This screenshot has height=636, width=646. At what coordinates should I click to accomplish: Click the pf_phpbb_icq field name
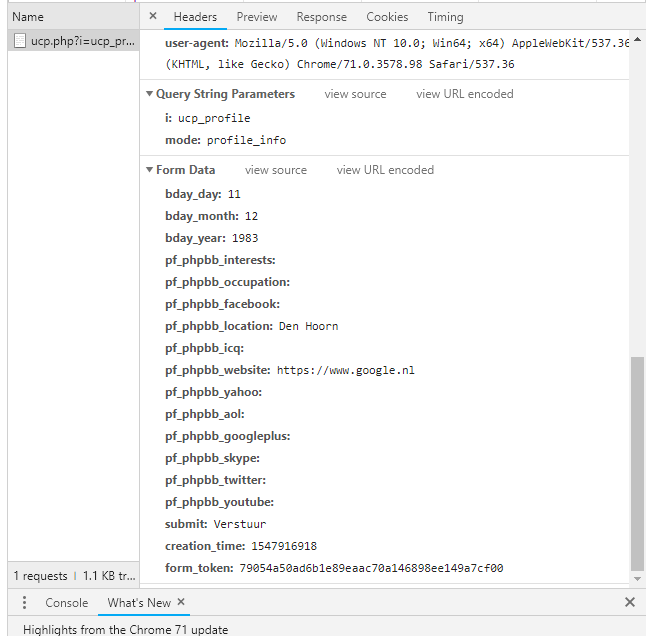click(204, 348)
